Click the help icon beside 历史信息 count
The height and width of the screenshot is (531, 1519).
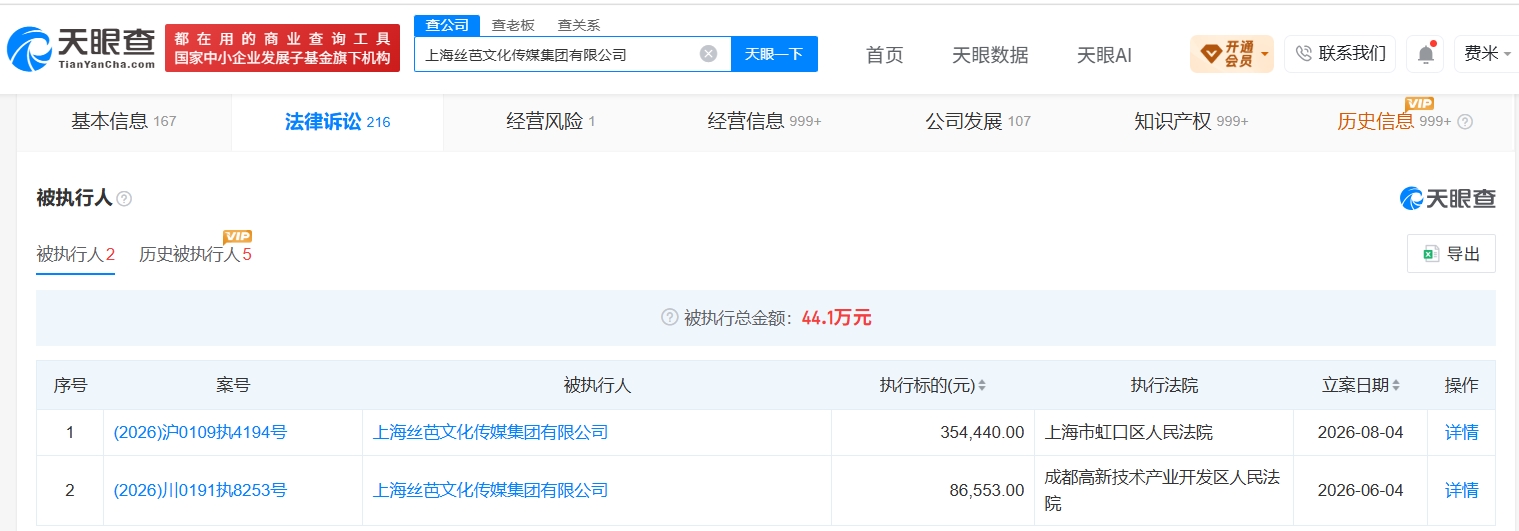click(x=1465, y=122)
